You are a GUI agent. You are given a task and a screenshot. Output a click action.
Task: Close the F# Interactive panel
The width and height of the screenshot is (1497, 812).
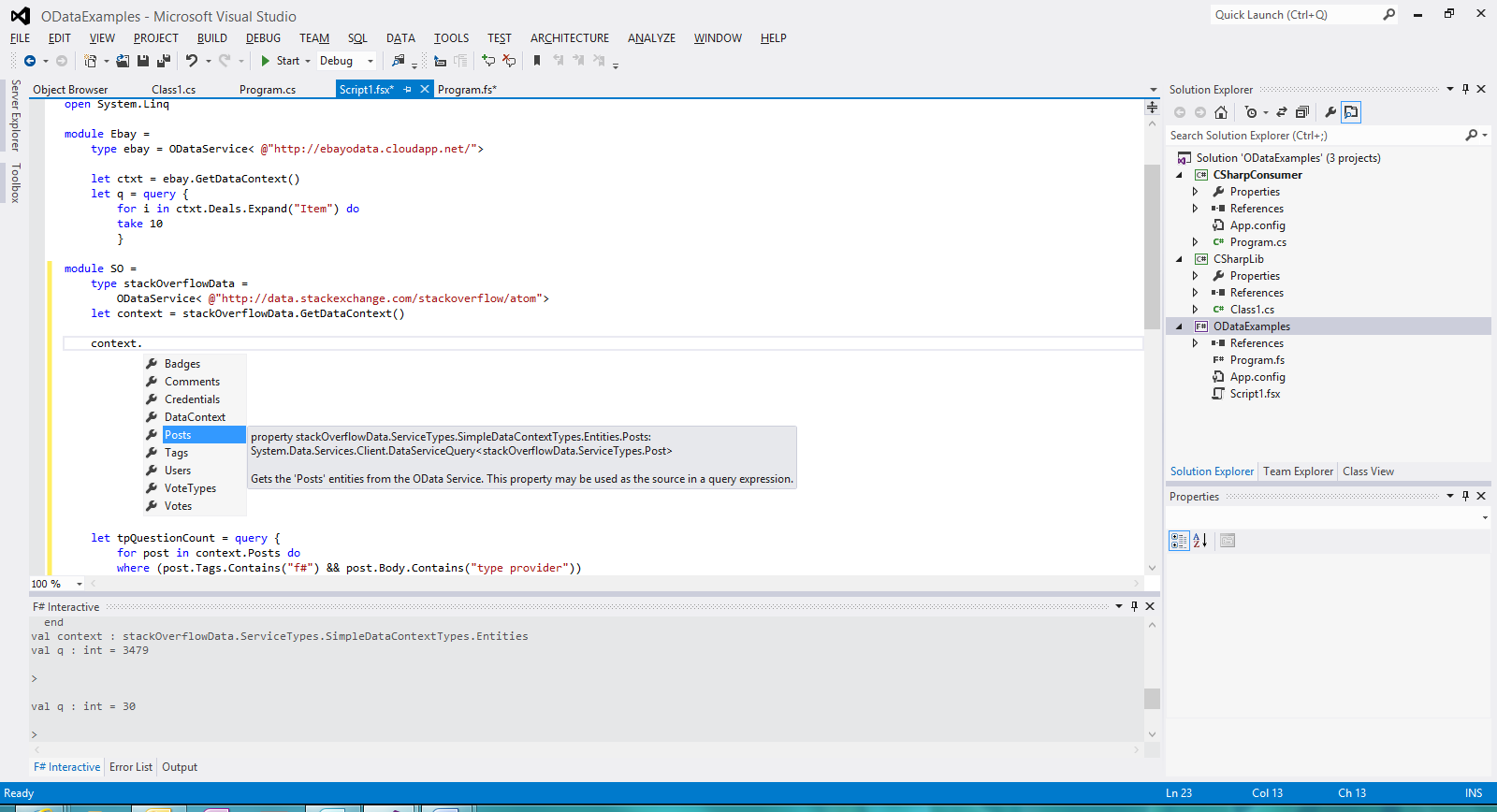tap(1150, 606)
